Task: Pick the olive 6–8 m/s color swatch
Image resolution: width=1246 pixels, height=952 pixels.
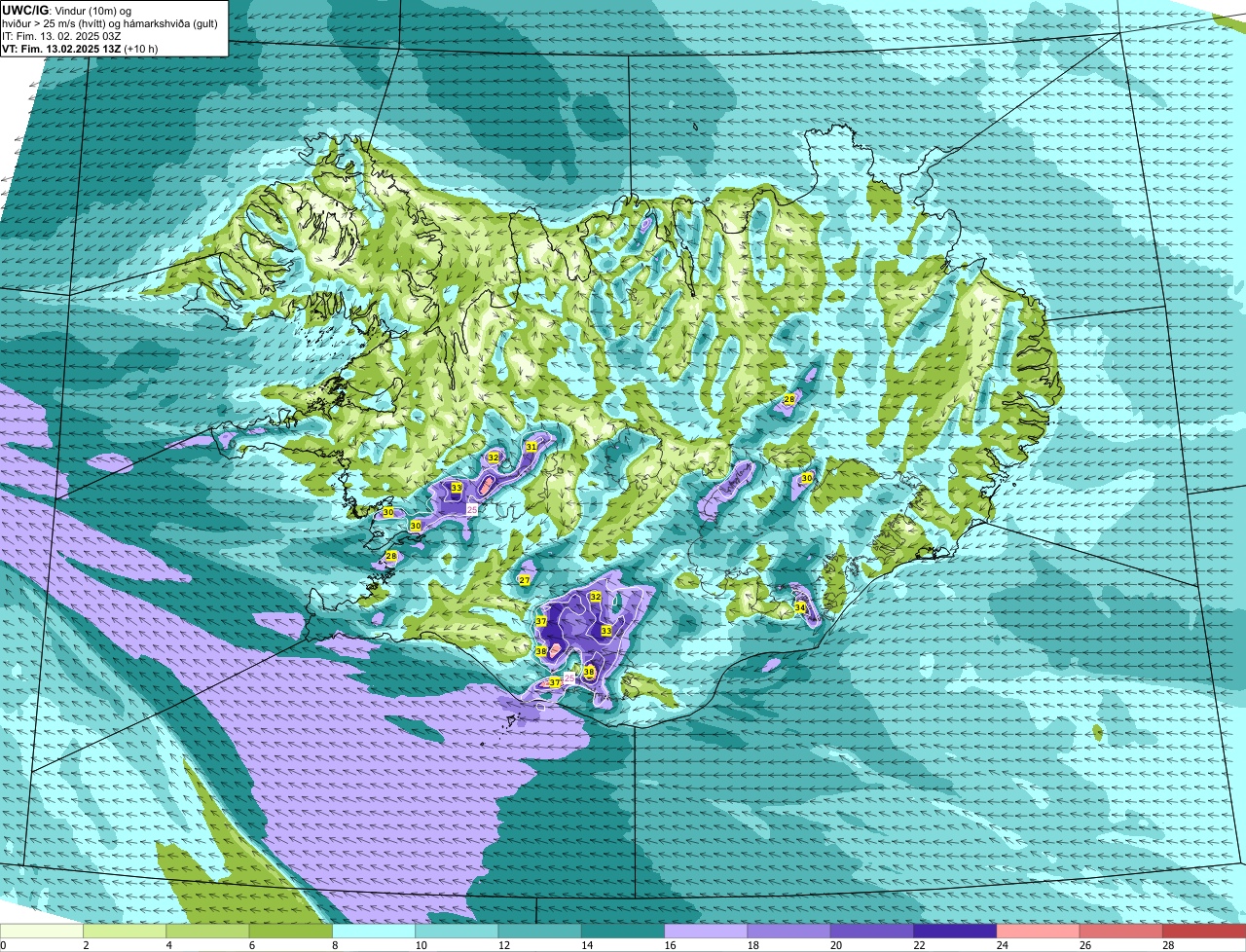Action: [291, 932]
